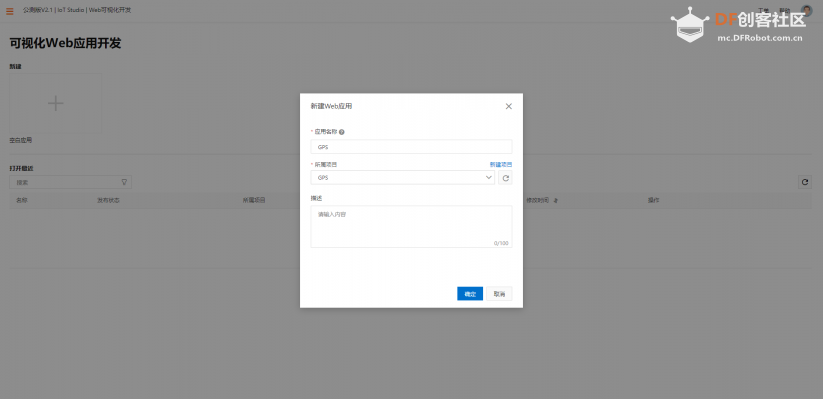
Task: Click the 所属项目 column header in the table
Action: click(x=254, y=201)
